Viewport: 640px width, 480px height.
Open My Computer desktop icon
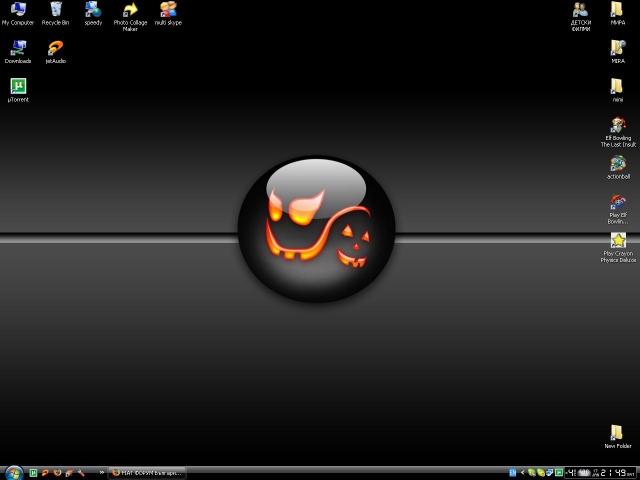pos(17,10)
